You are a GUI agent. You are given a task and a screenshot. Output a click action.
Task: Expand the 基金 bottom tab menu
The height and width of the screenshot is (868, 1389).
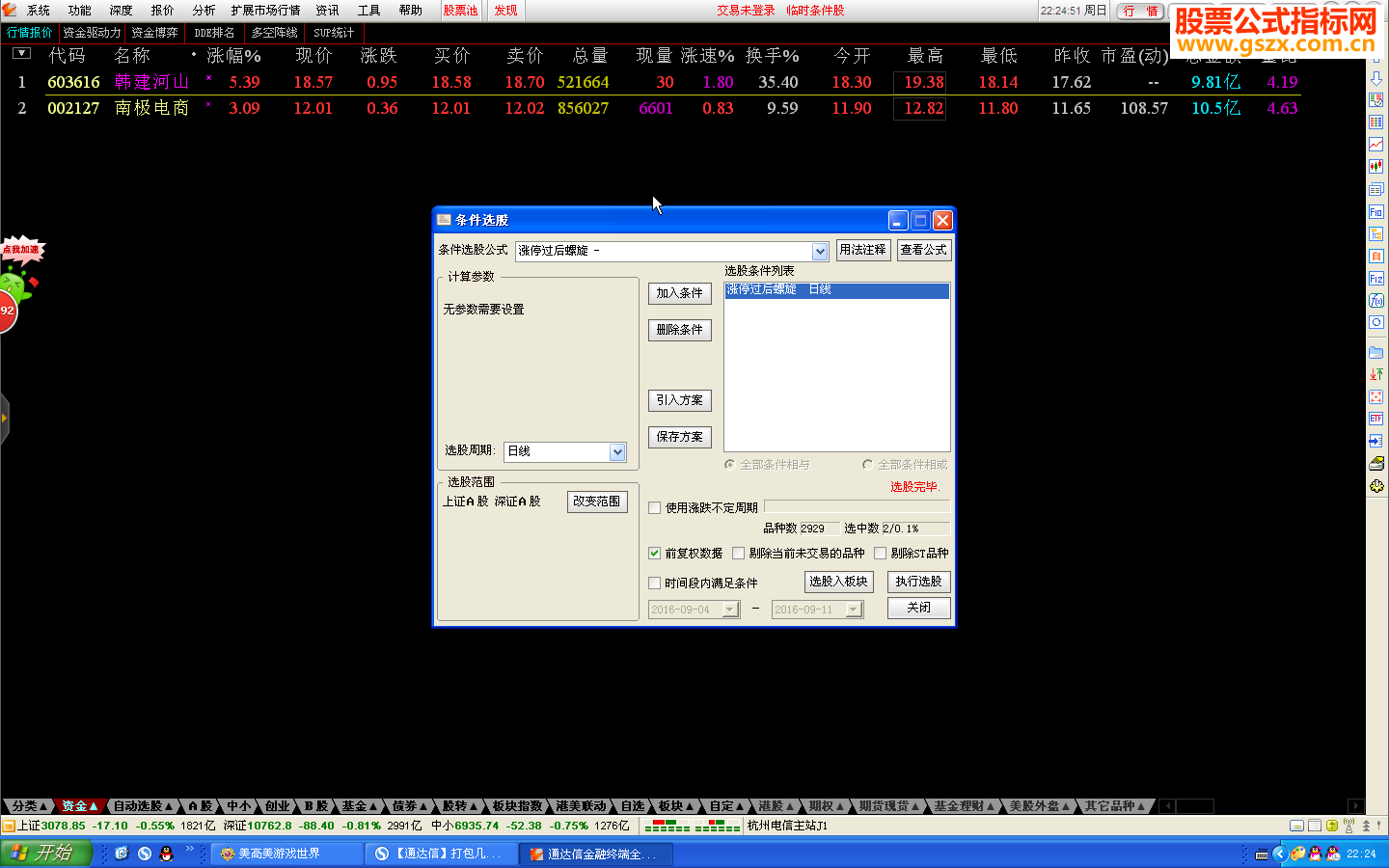pos(360,806)
